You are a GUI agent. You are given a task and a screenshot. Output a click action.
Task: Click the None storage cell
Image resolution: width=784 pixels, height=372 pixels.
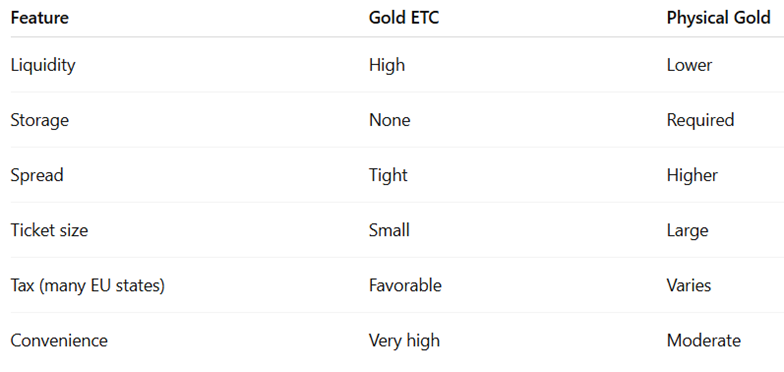[x=390, y=120]
